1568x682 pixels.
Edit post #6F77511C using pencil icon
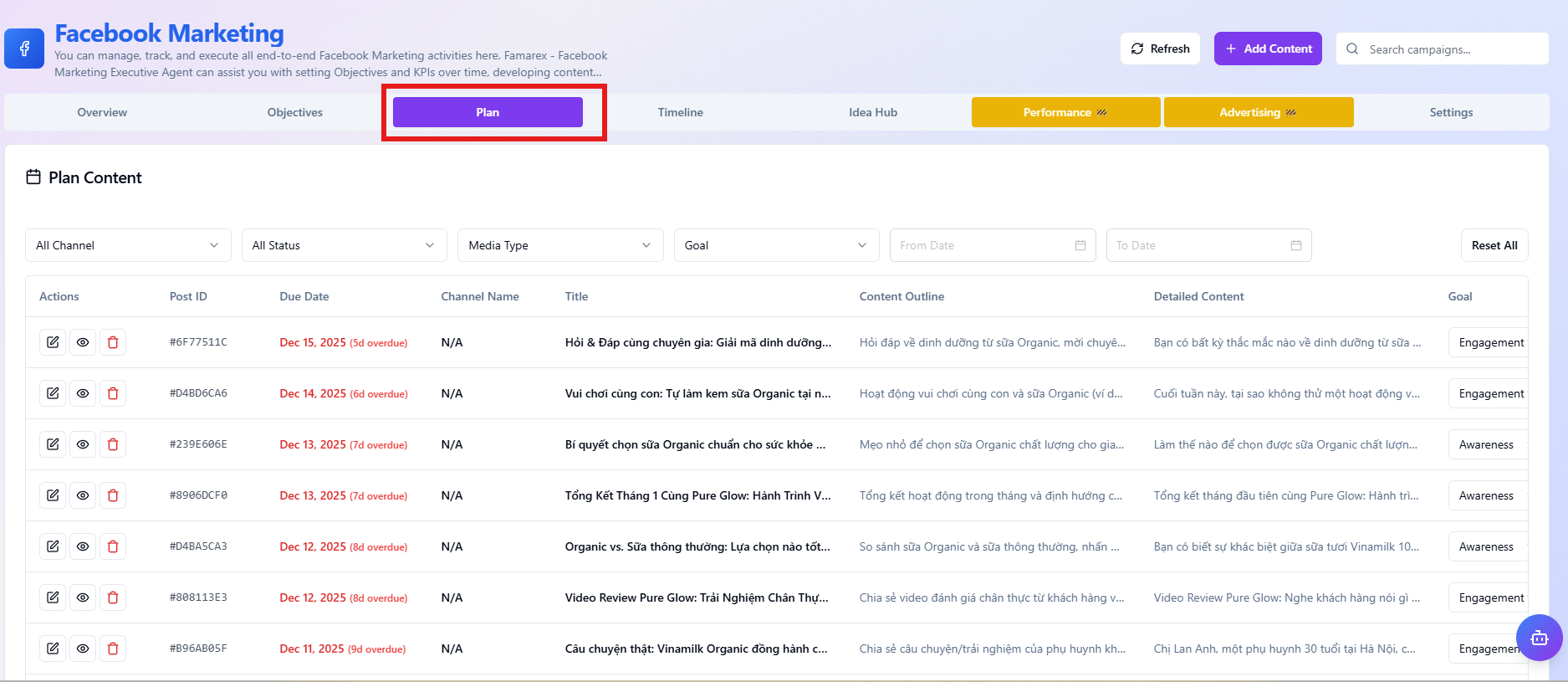53,342
